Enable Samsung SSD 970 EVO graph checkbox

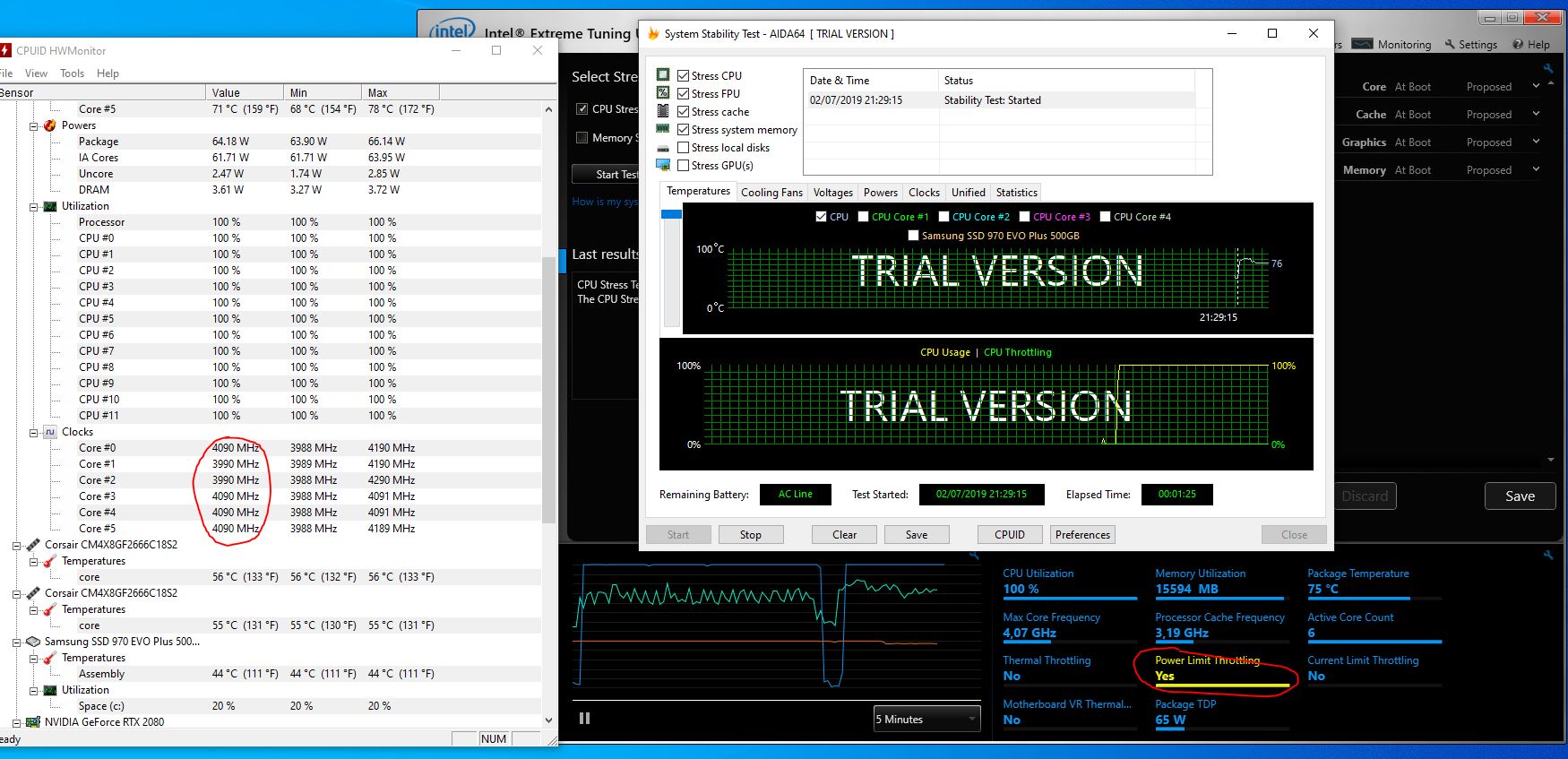913,236
